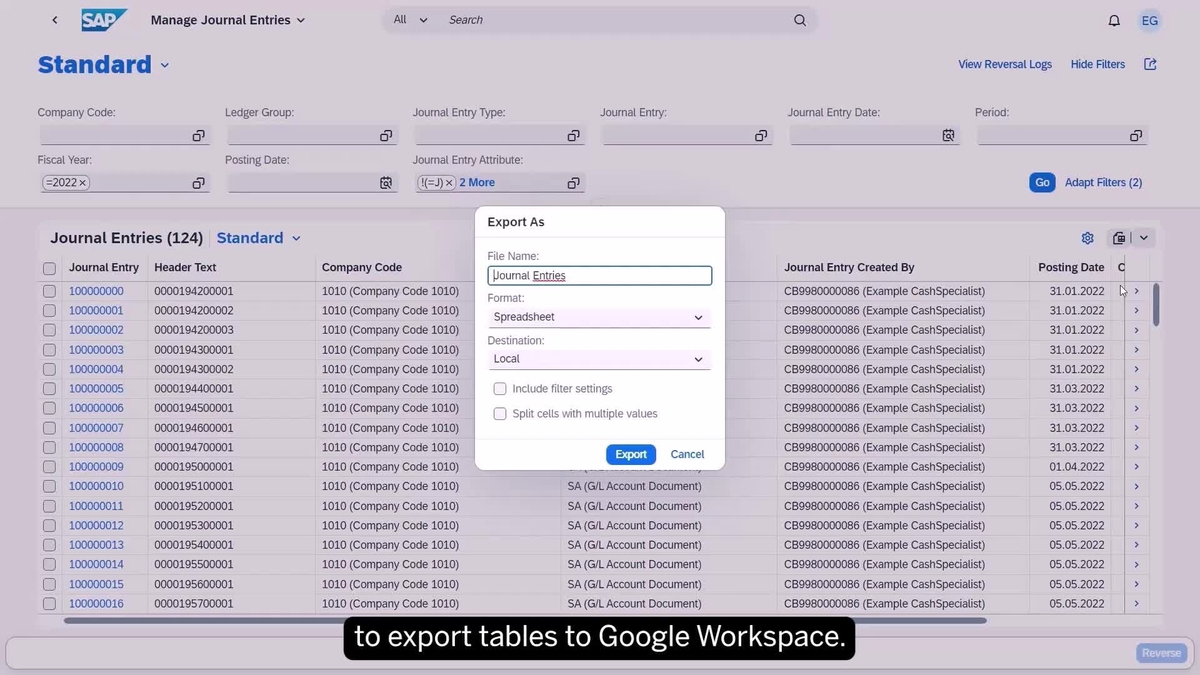The width and height of the screenshot is (1200, 675).
Task: Select the checkbox for journal entry 100000003
Action: pyautogui.click(x=49, y=349)
